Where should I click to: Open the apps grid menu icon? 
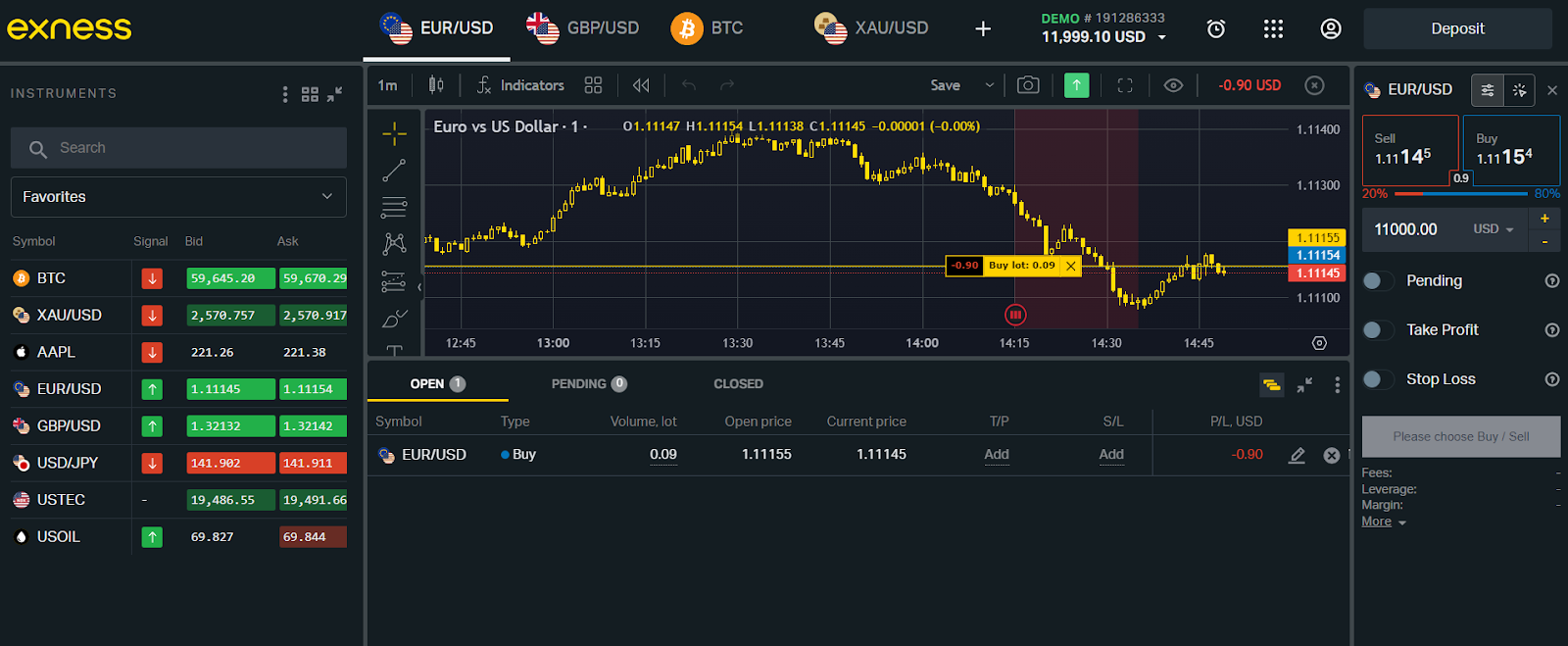coord(1273,29)
